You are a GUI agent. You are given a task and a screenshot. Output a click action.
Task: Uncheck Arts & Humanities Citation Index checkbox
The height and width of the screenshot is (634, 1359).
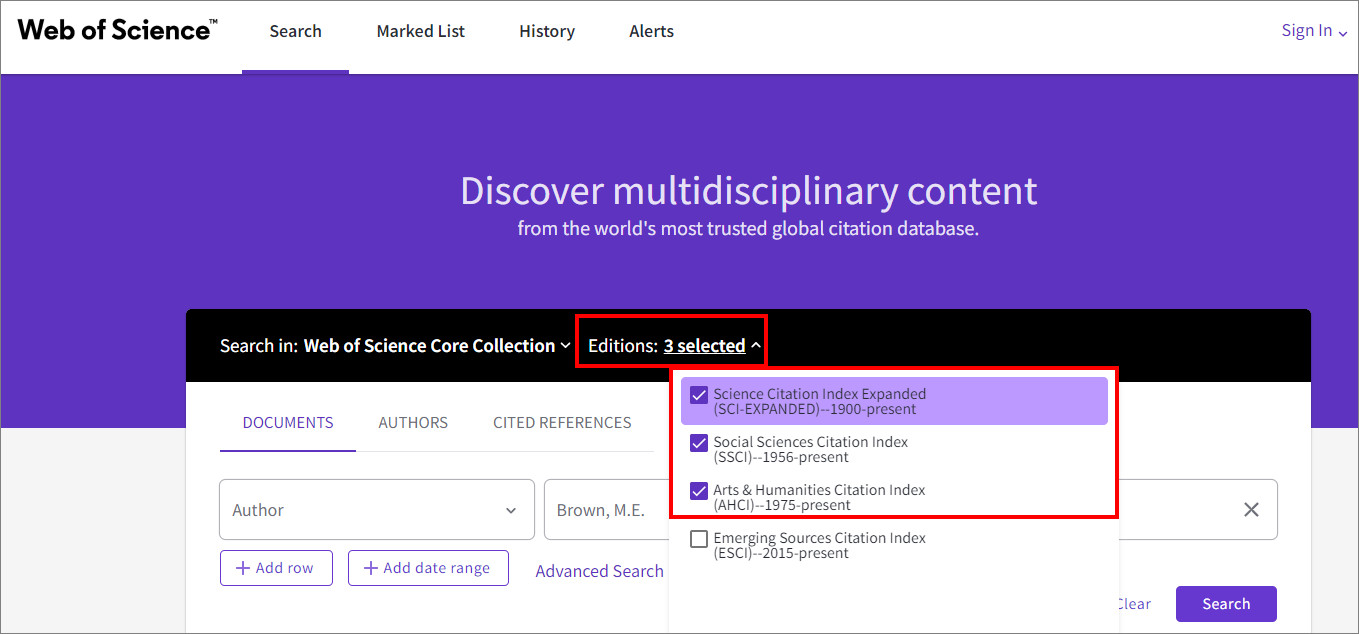(x=699, y=491)
